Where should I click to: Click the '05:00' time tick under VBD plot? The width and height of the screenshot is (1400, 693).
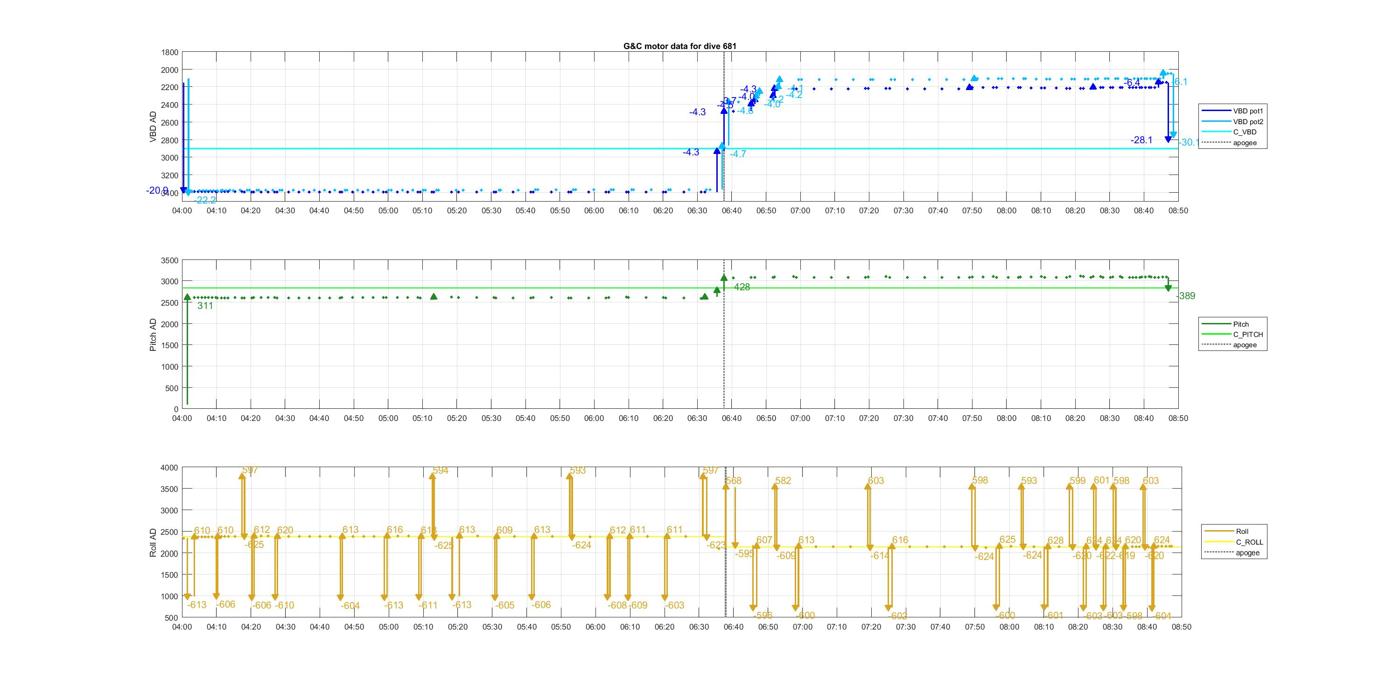[388, 210]
